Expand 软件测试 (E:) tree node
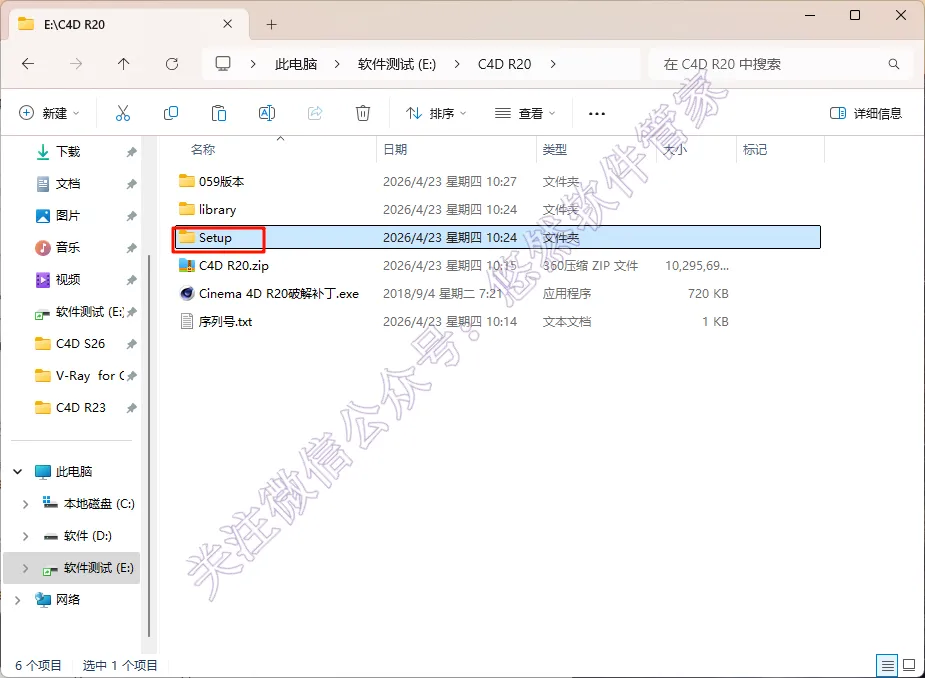925x678 pixels. (x=25, y=568)
